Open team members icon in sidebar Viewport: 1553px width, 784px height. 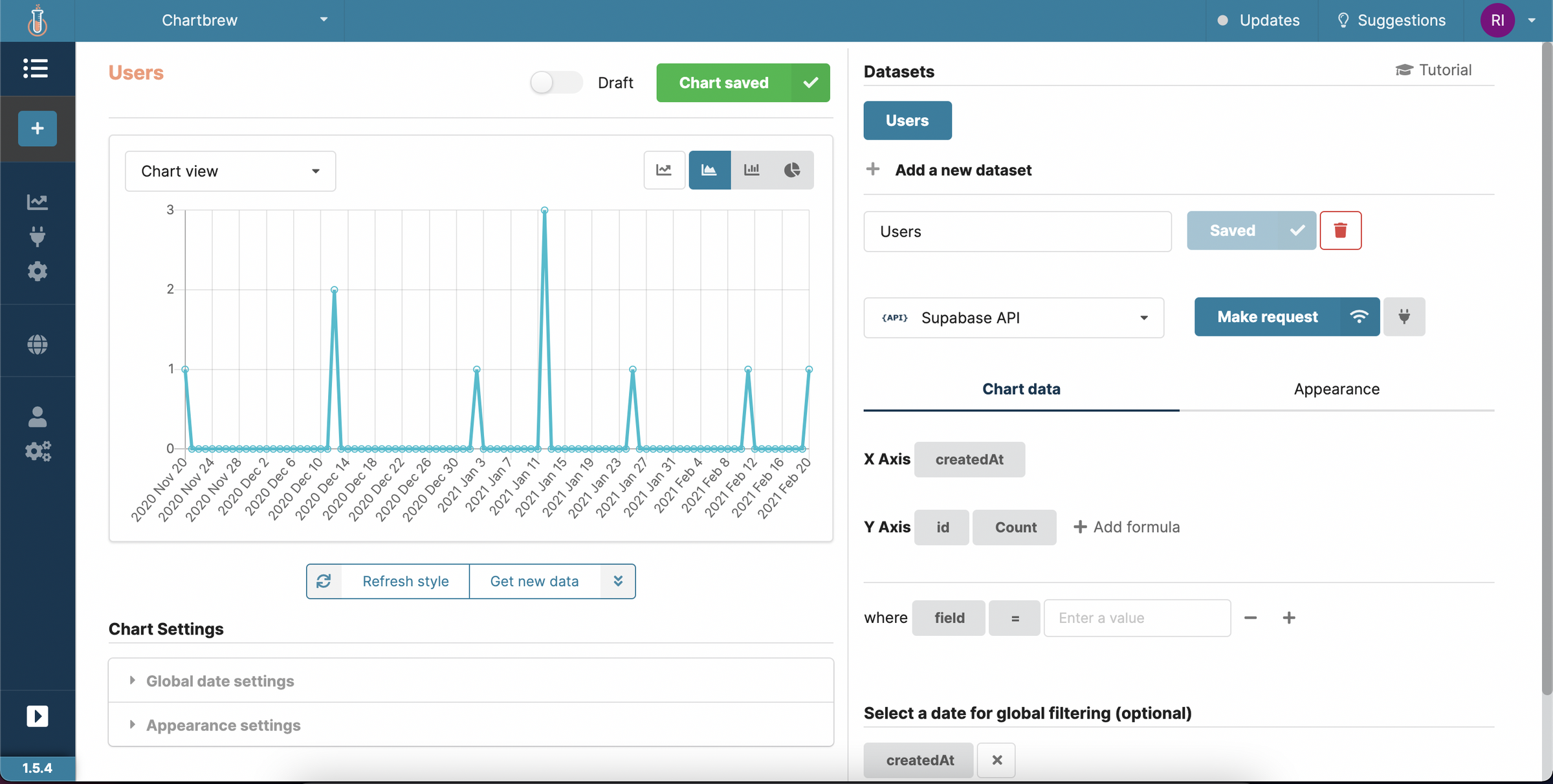click(38, 417)
